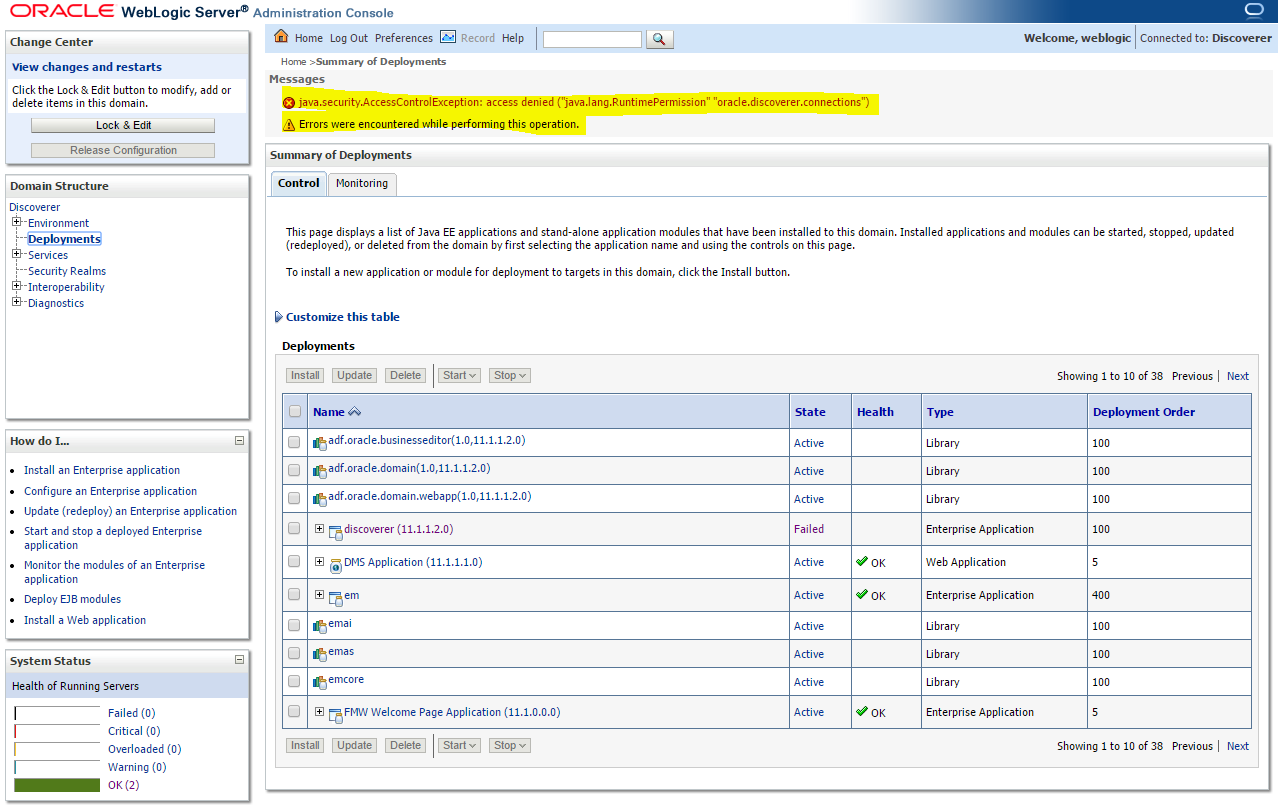Click the Name column sort arrows icon
1278x811 pixels.
[355, 412]
